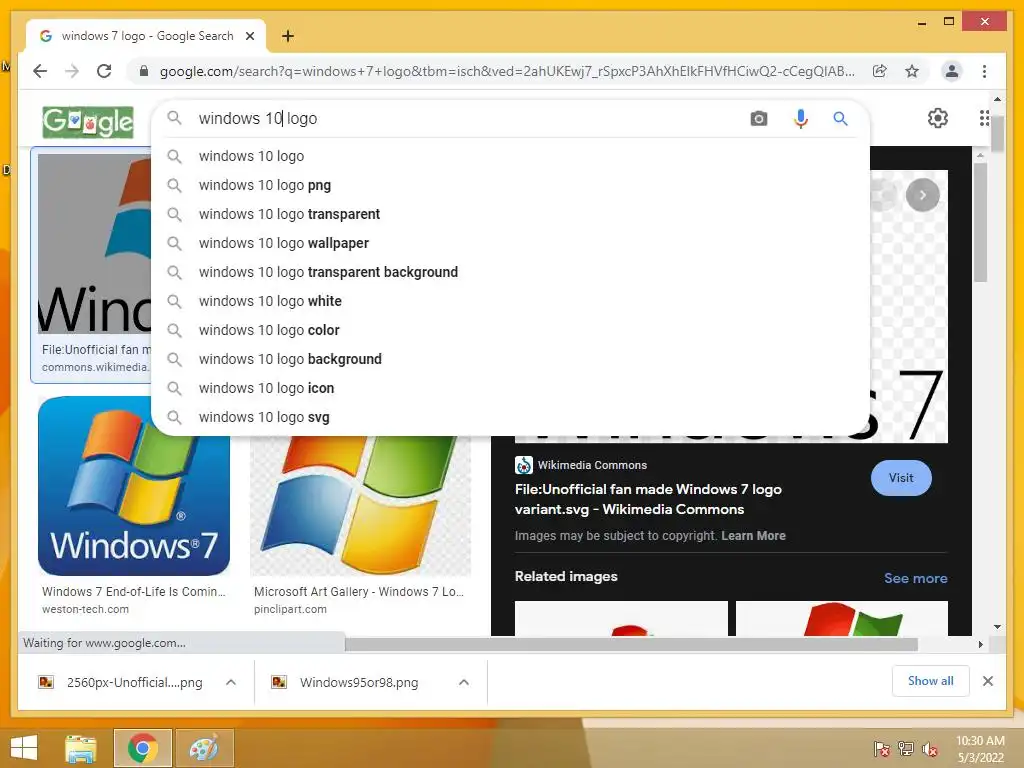Viewport: 1024px width, 768px height.
Task: Open Paint from taskbar
Action: (204, 748)
